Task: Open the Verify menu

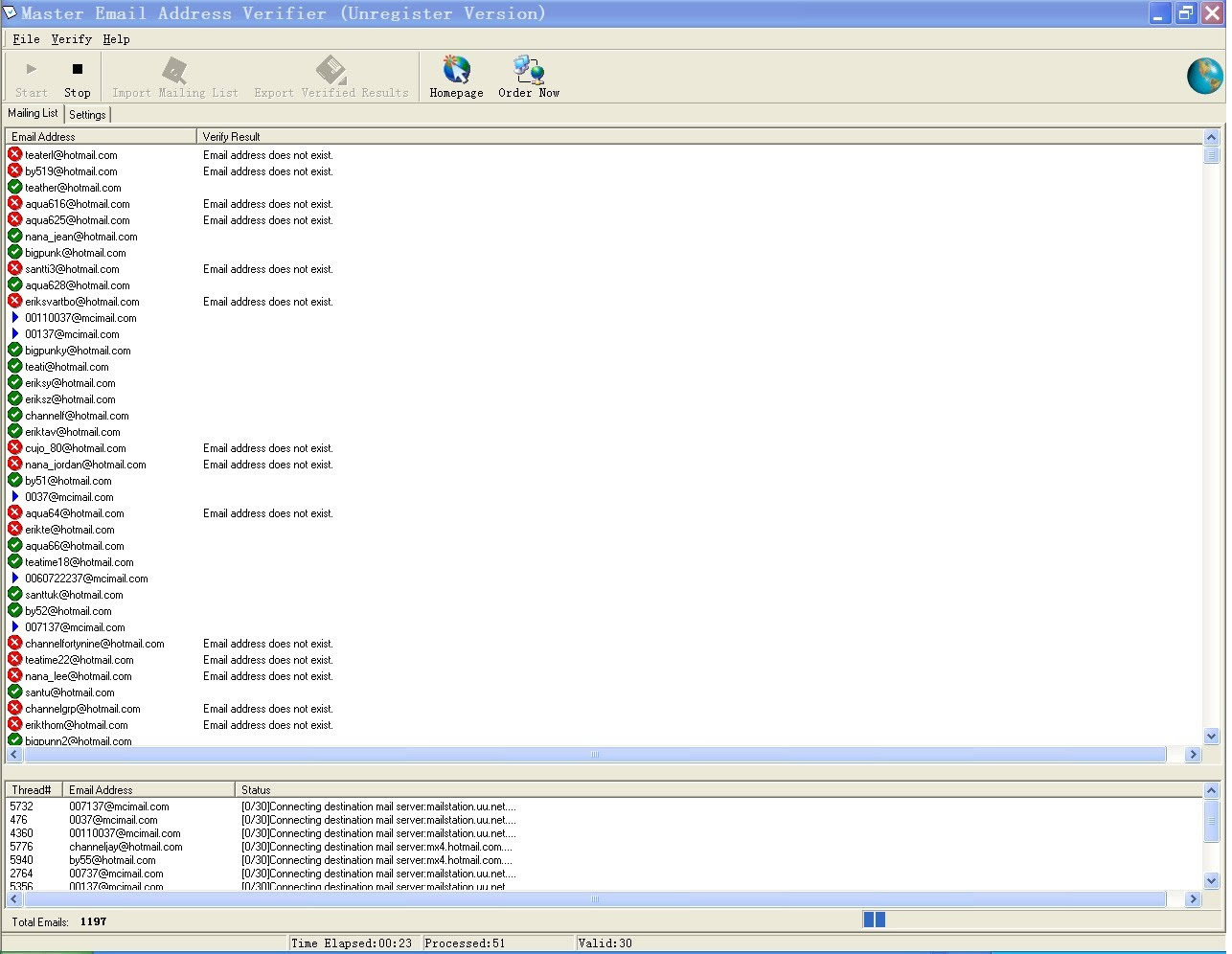Action: point(71,39)
